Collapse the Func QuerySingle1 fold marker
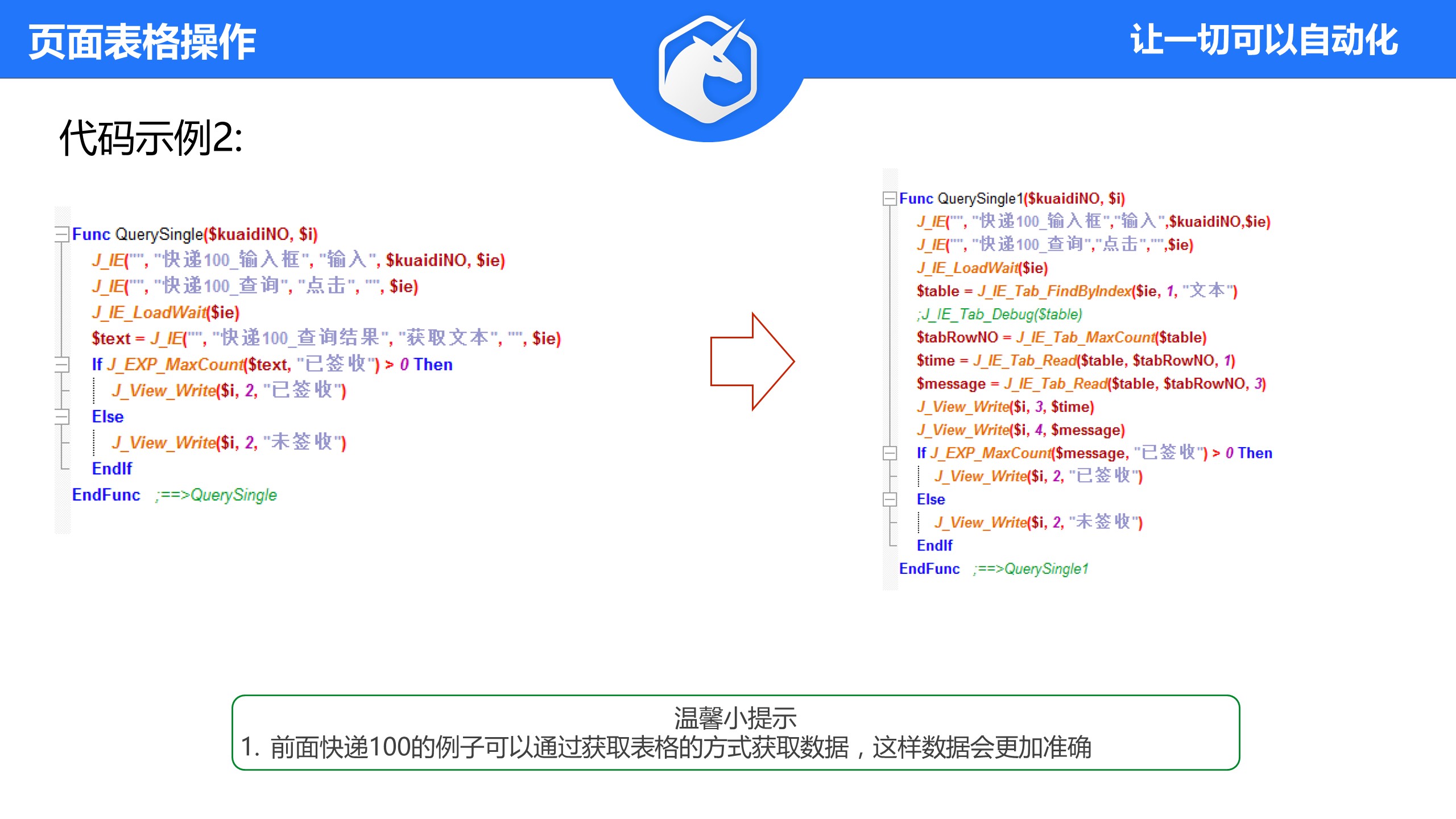Viewport: 1456px width, 819px height. [x=890, y=198]
